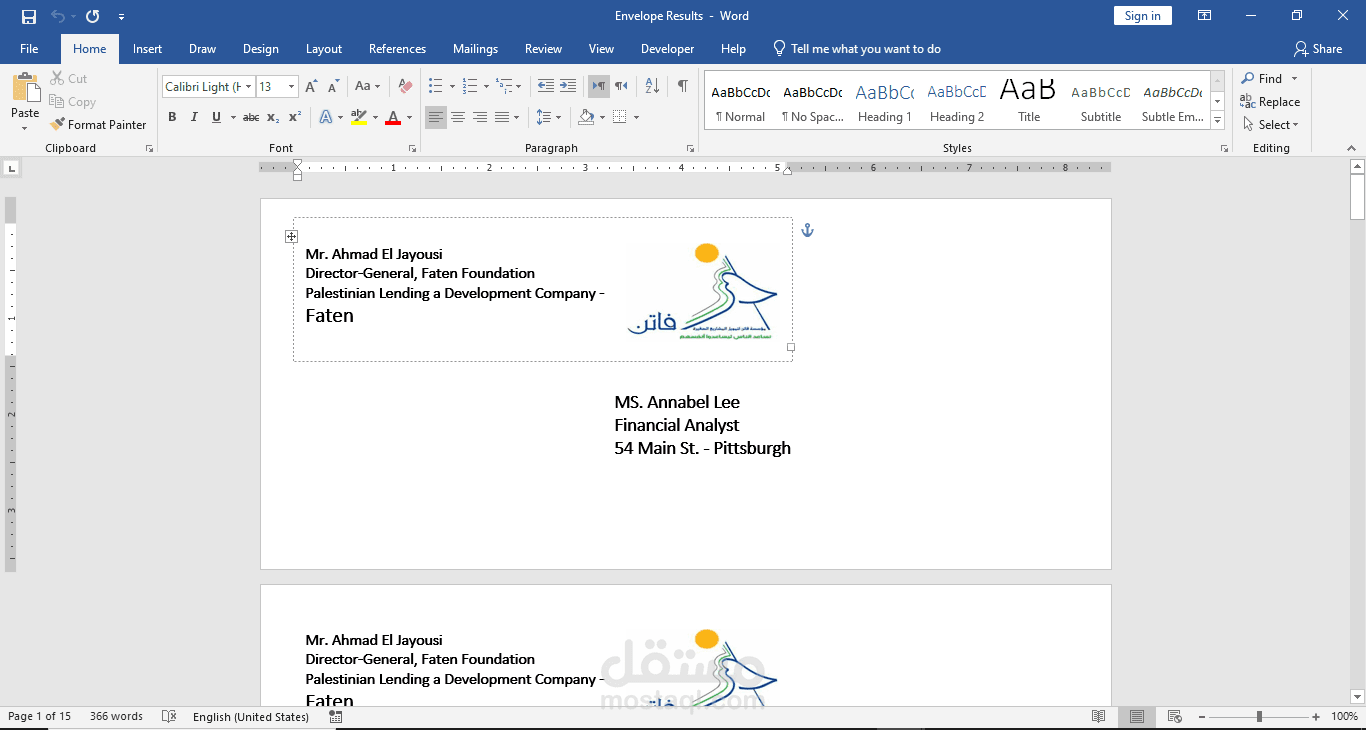Open the Change Case dropdown
This screenshot has width=1366, height=730.
point(367,87)
